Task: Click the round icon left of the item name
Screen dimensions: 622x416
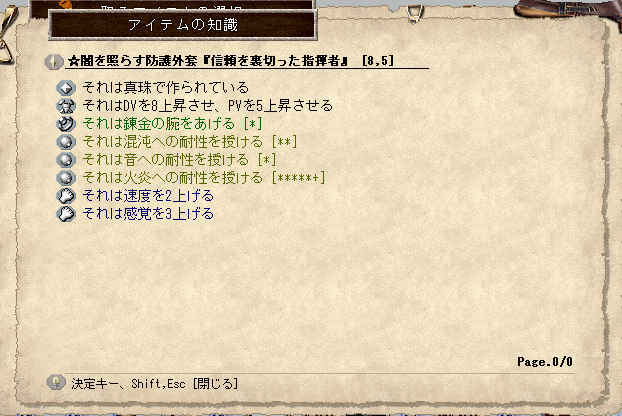Action: 54,61
